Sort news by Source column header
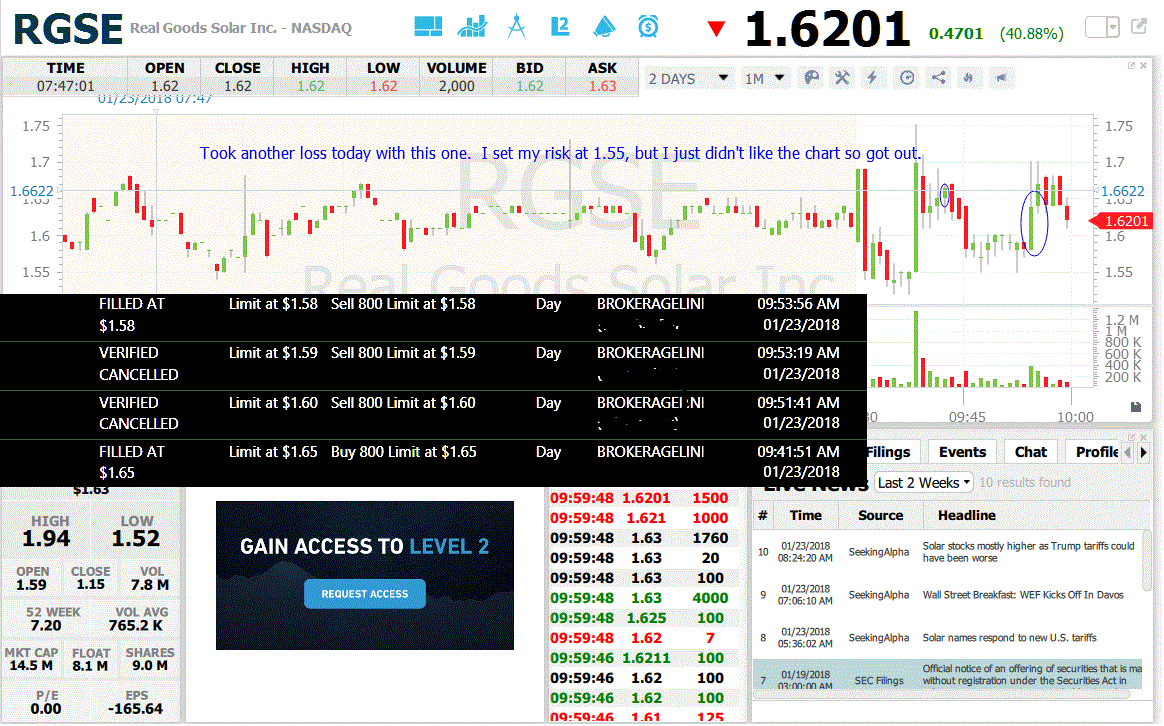The height and width of the screenshot is (726, 1164). tap(880, 515)
